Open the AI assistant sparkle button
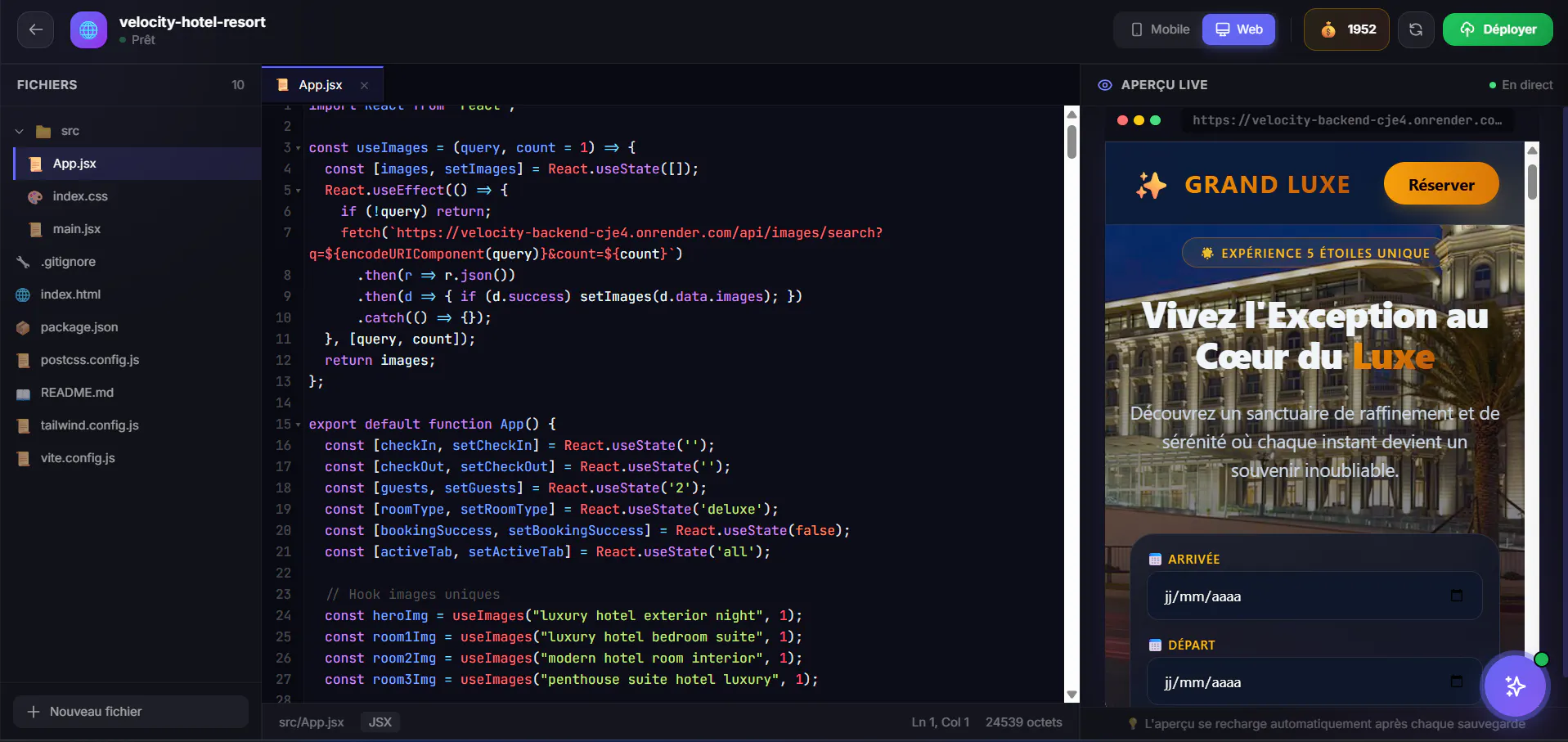 1515,686
